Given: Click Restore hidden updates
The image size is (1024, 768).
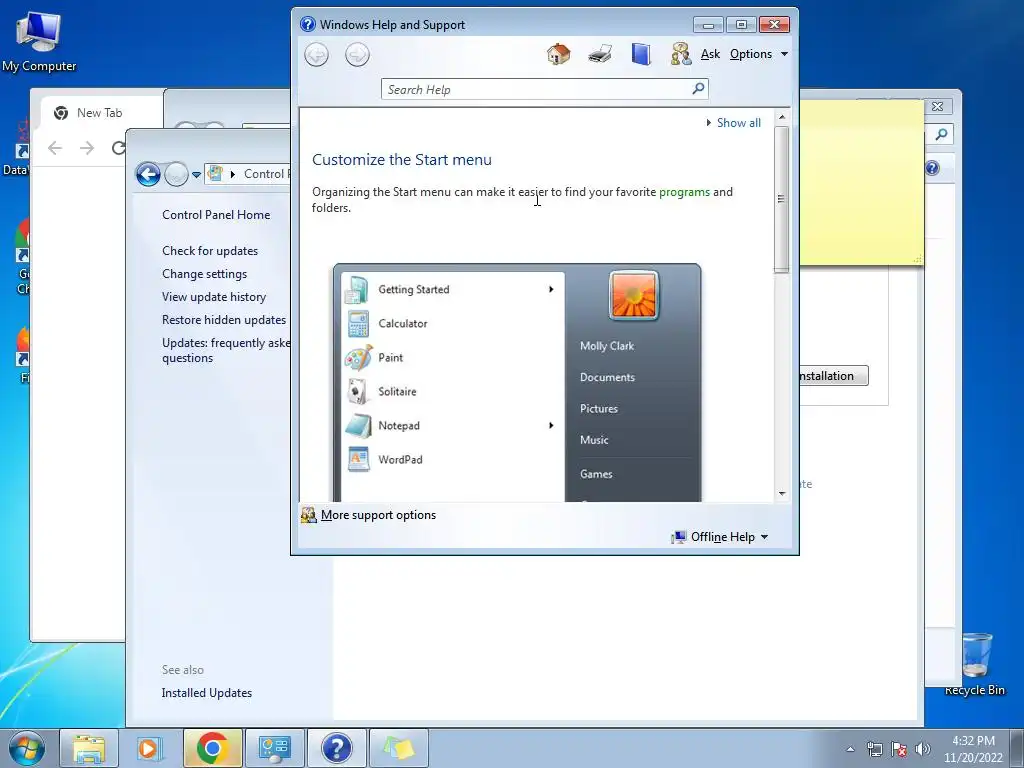Looking at the screenshot, I should (224, 320).
